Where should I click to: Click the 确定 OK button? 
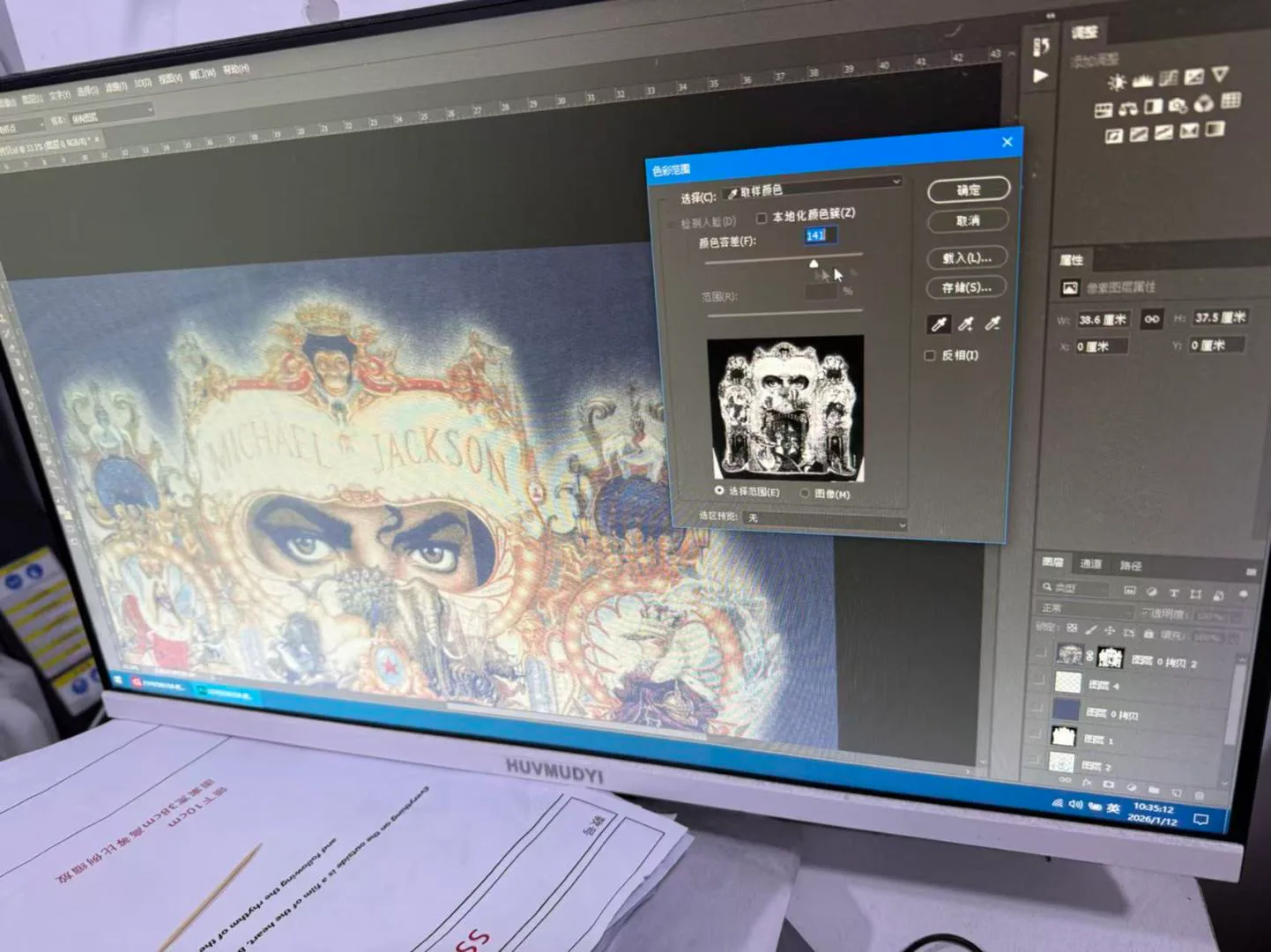point(968,190)
